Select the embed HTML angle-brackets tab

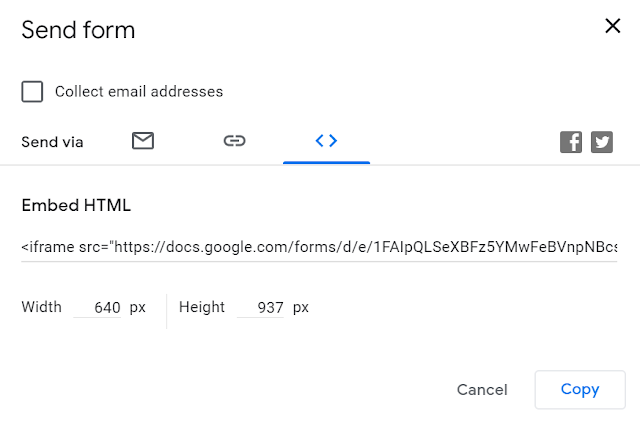(x=327, y=141)
